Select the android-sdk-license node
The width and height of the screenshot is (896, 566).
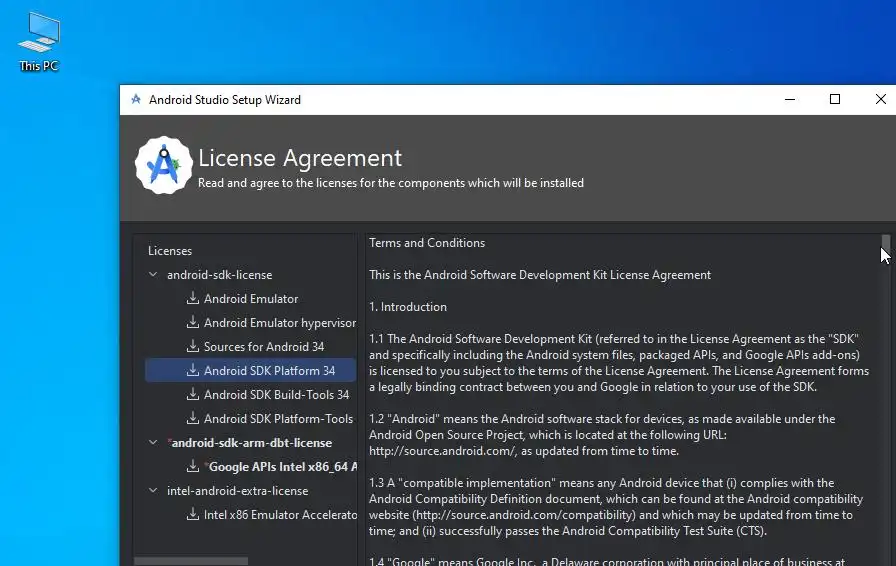point(219,274)
